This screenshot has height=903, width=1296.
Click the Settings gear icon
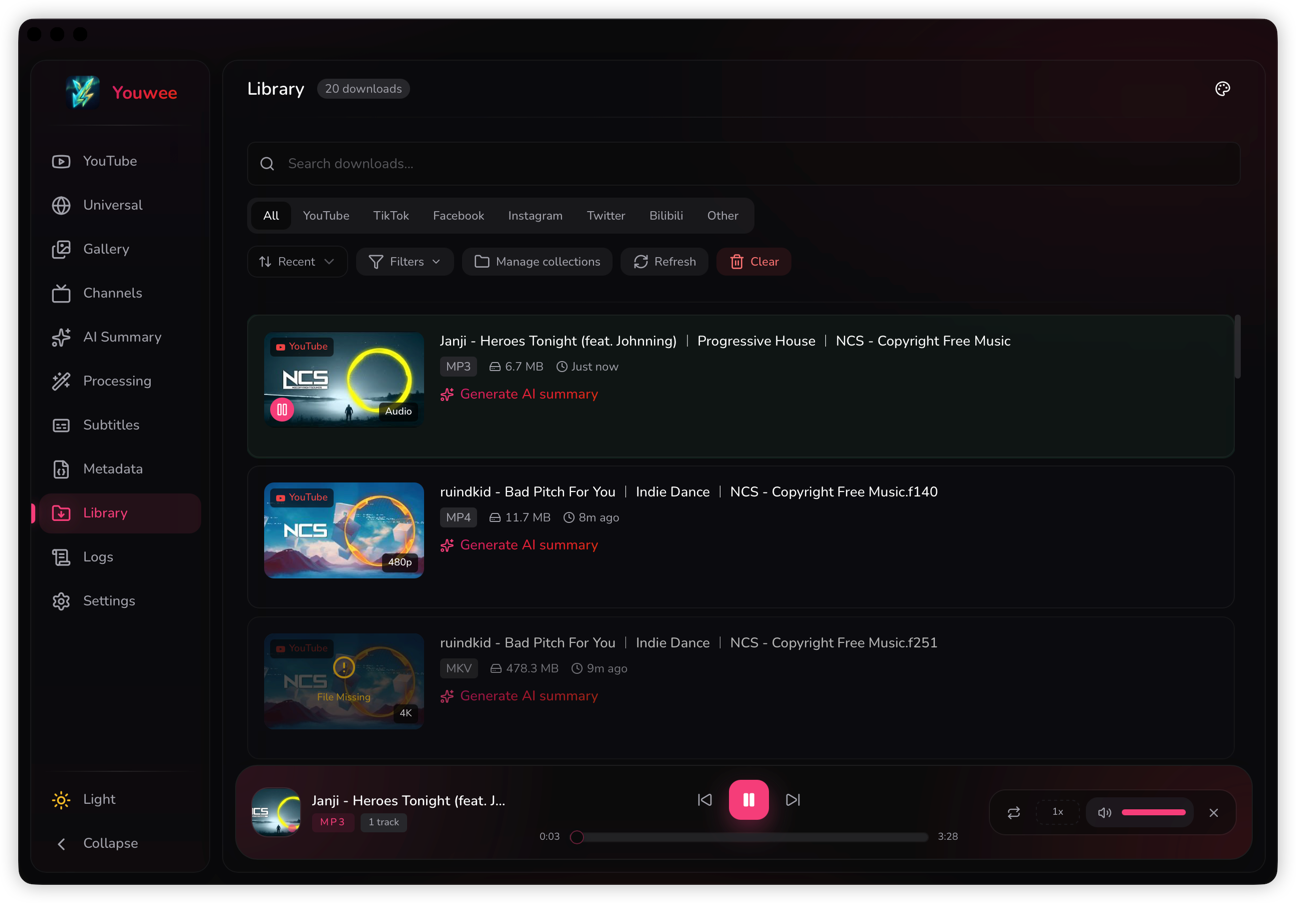[x=61, y=601]
